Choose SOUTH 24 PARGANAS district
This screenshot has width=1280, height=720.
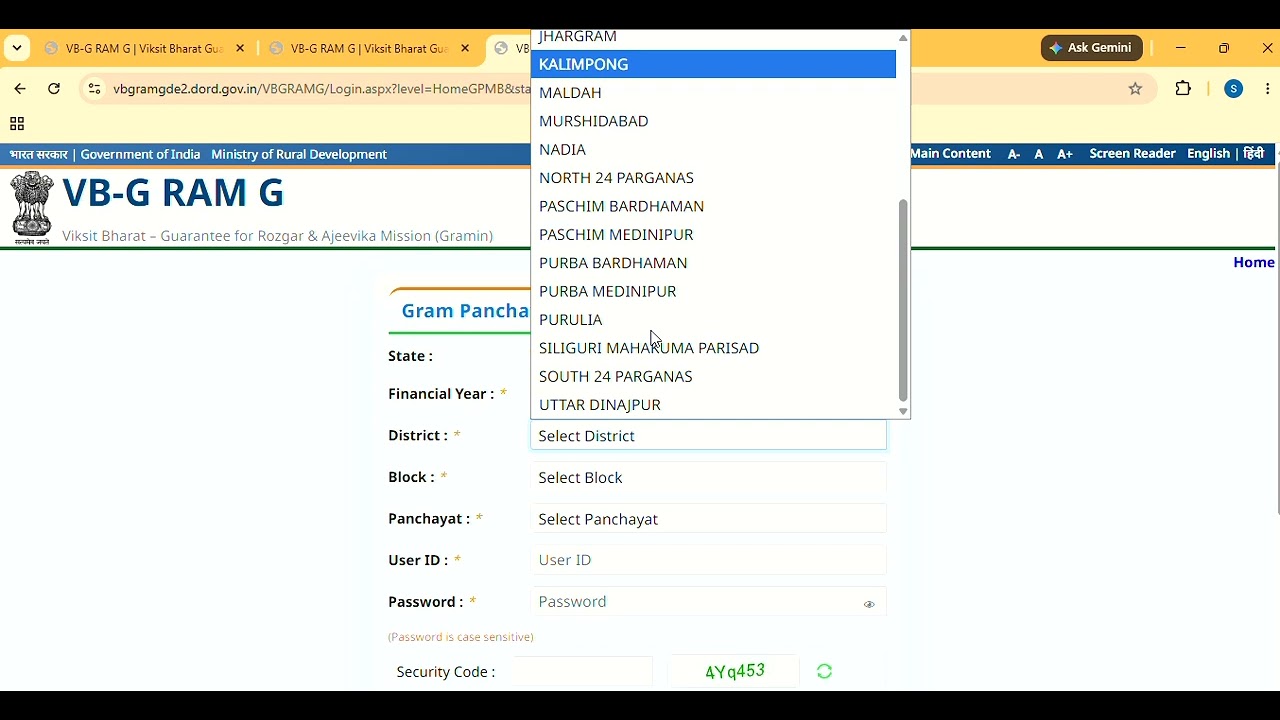[x=713, y=376]
